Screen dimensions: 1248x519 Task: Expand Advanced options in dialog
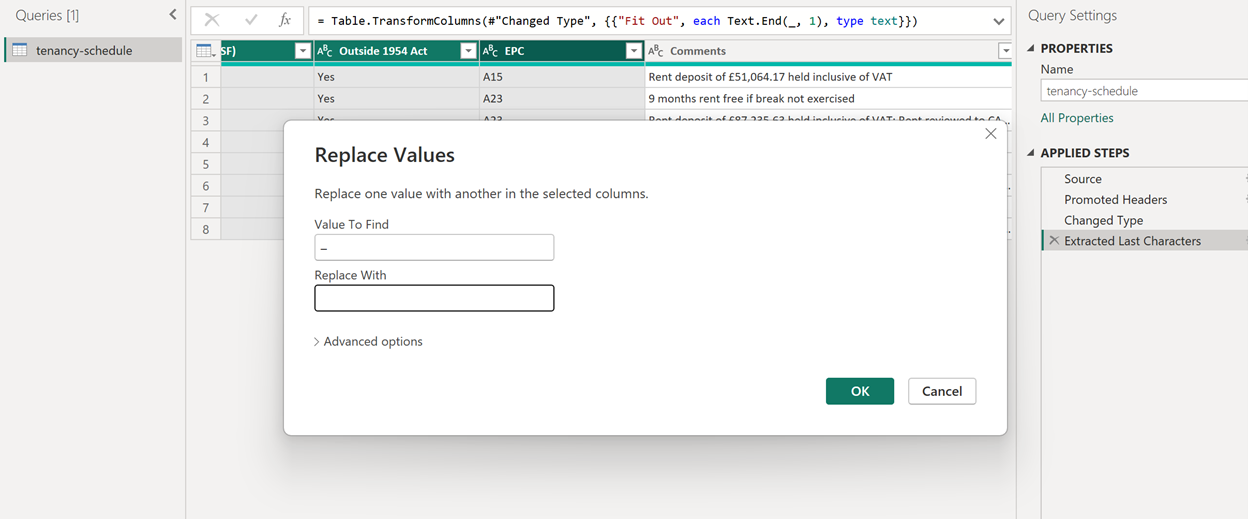click(368, 342)
